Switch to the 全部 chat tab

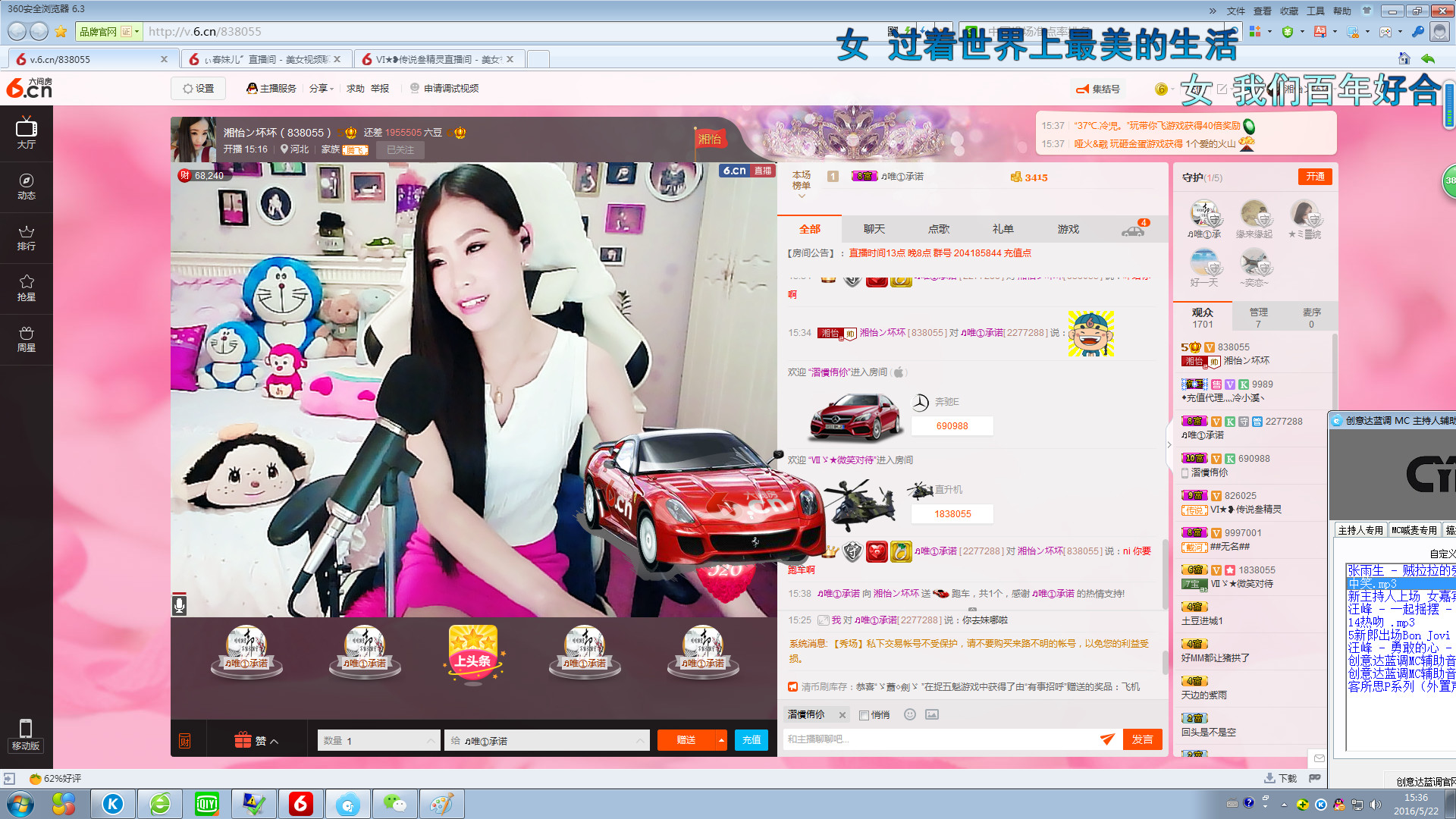pos(810,229)
